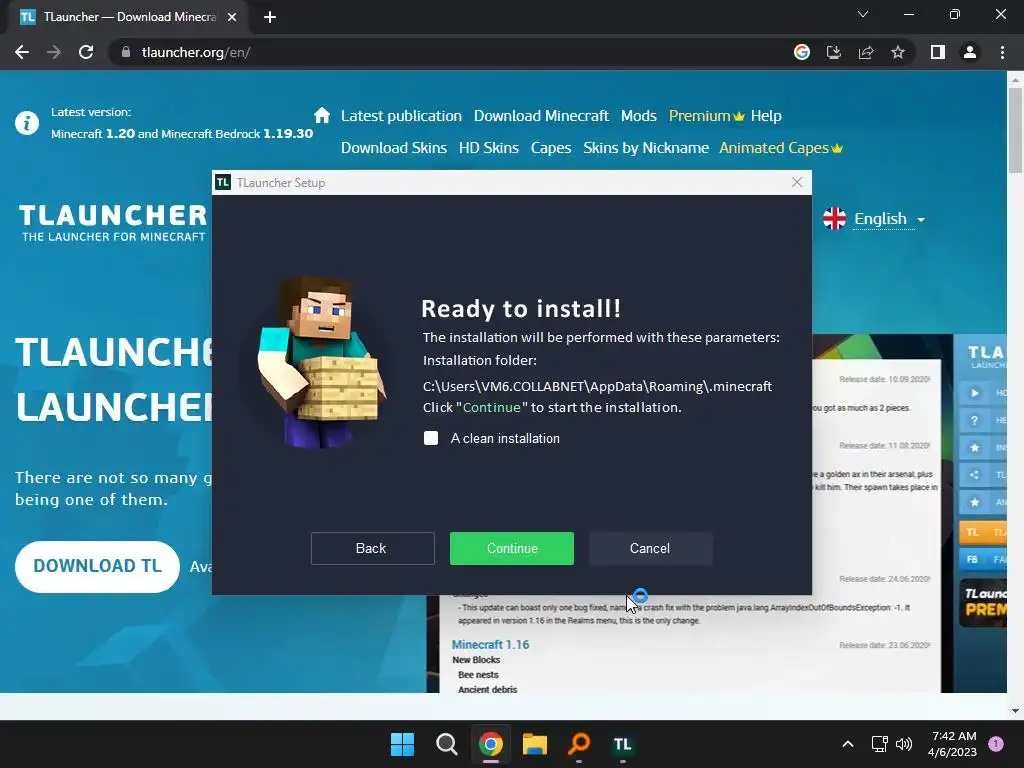Open the Download Minecraft menu item

point(541,116)
